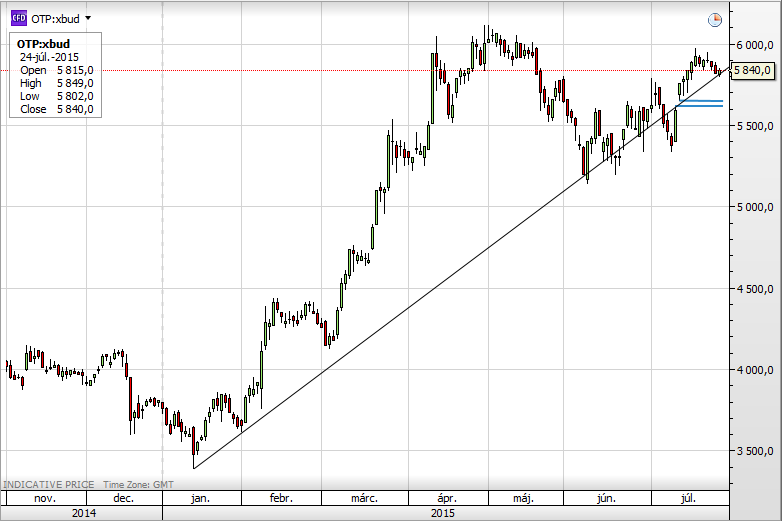Select the upper blue horizontal line
The width and height of the screenshot is (782, 522).
(x=701, y=101)
